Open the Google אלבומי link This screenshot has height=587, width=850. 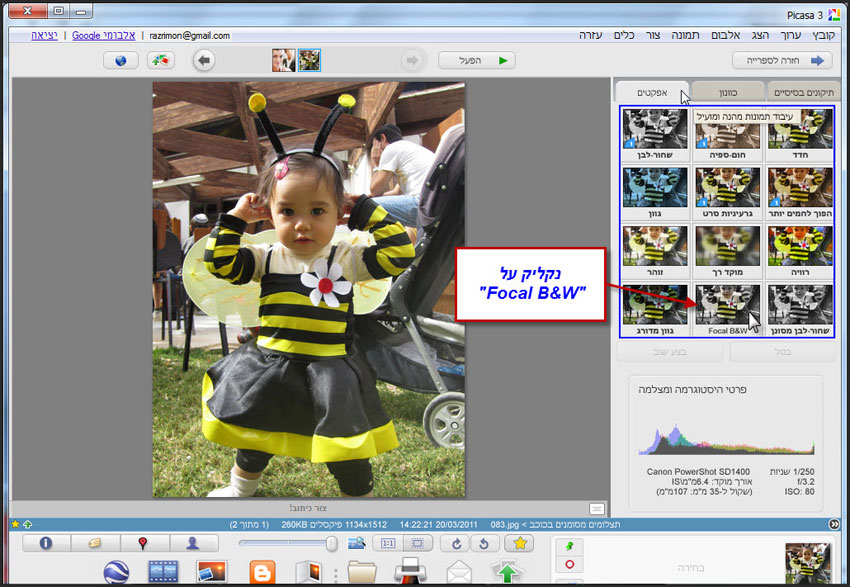coord(104,35)
